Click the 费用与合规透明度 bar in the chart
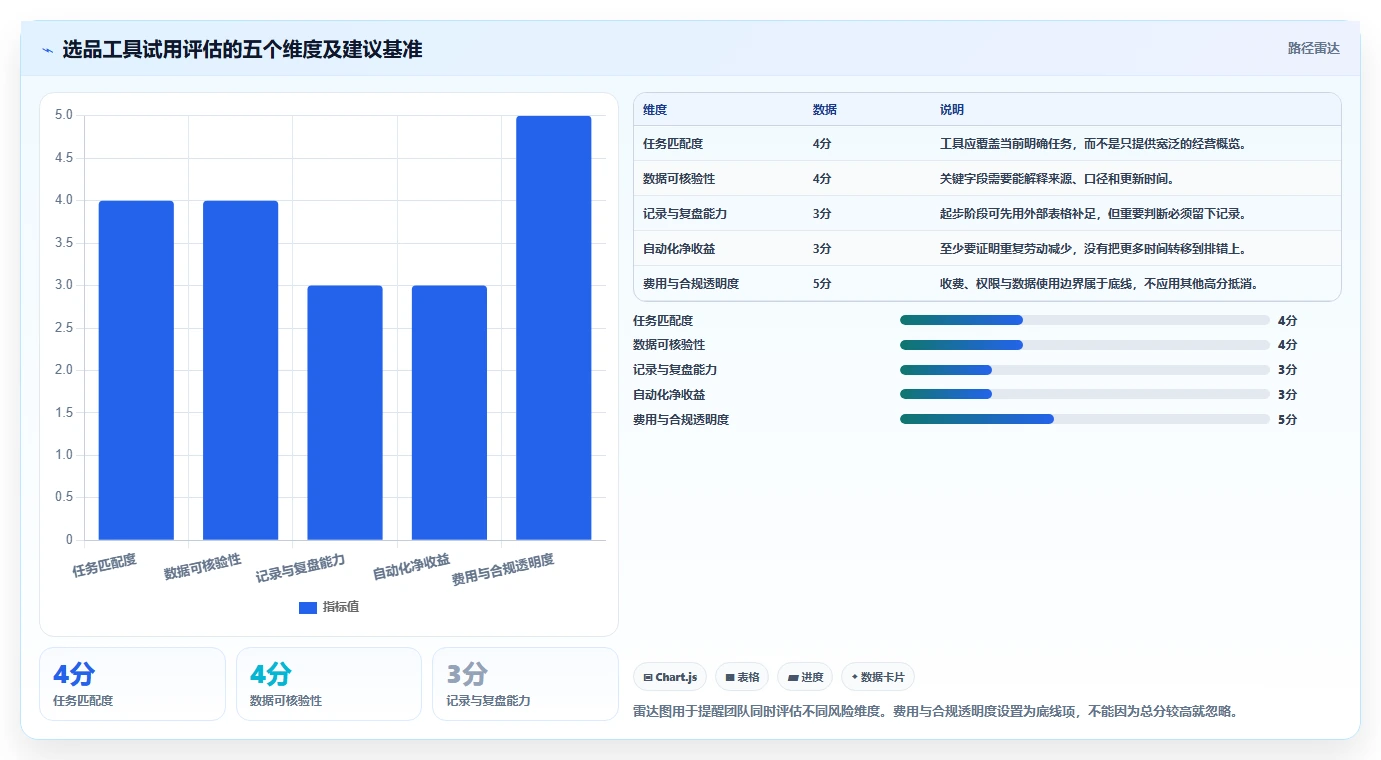The width and height of the screenshot is (1381, 760). pos(554,328)
